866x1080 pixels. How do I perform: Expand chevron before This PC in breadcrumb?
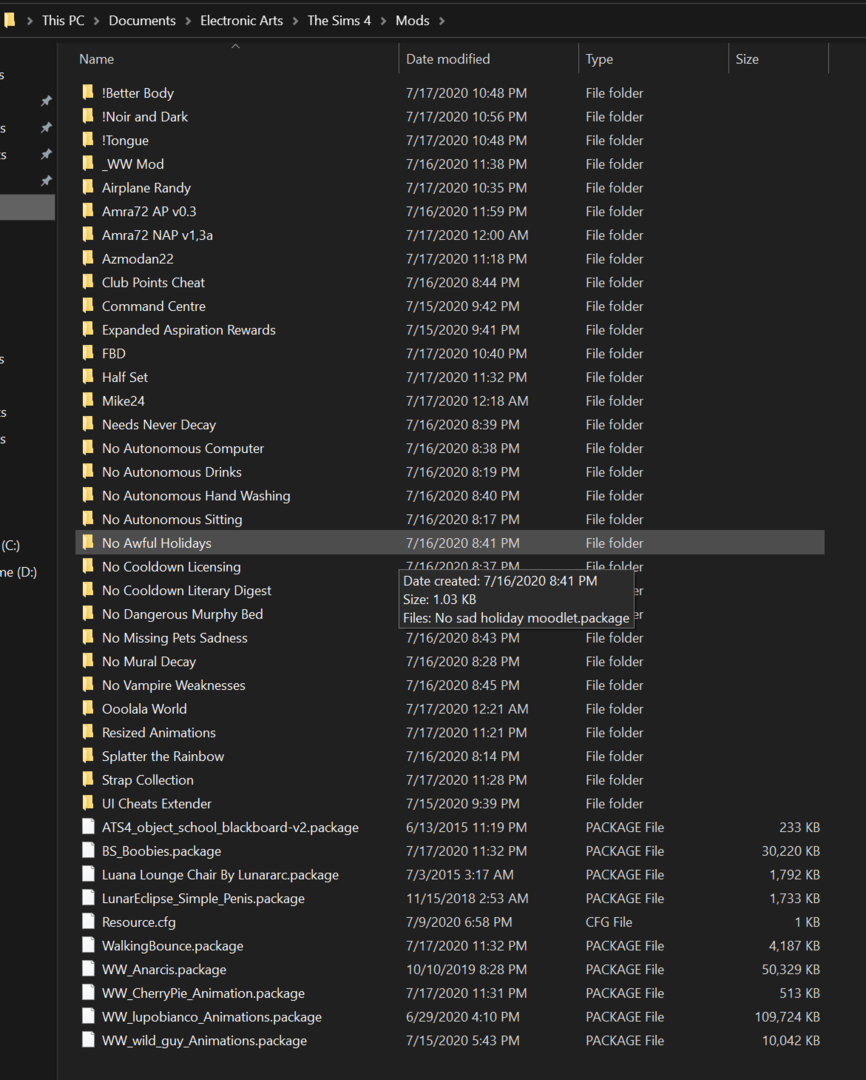coord(29,21)
